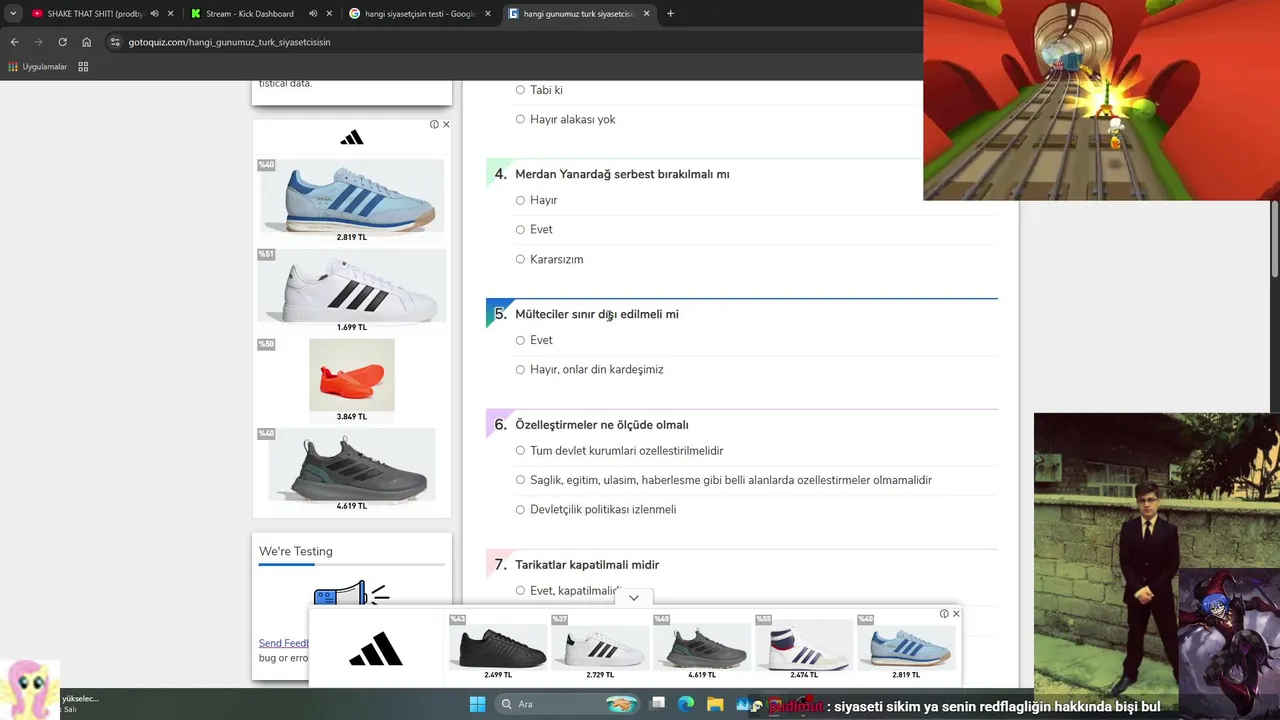
Task: Open the tab search dropdown
Action: [13, 14]
